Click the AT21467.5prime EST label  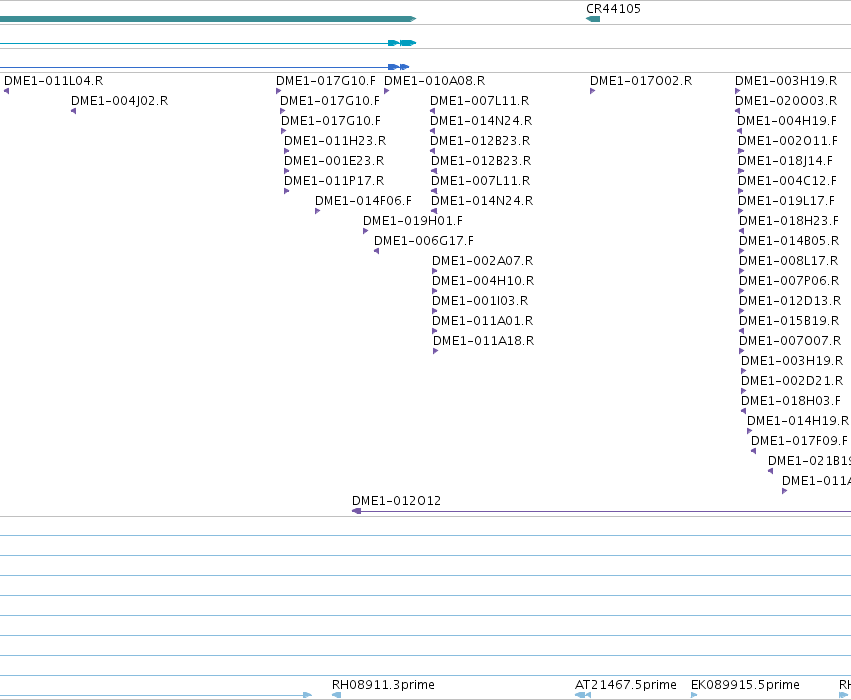(x=626, y=685)
